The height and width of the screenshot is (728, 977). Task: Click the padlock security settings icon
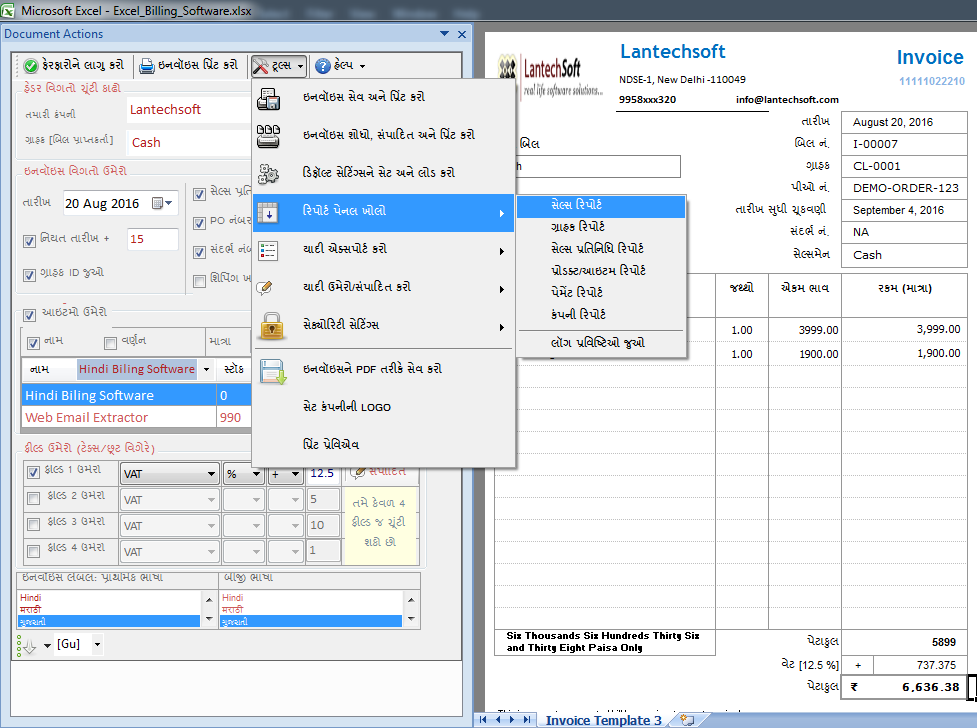pos(272,326)
